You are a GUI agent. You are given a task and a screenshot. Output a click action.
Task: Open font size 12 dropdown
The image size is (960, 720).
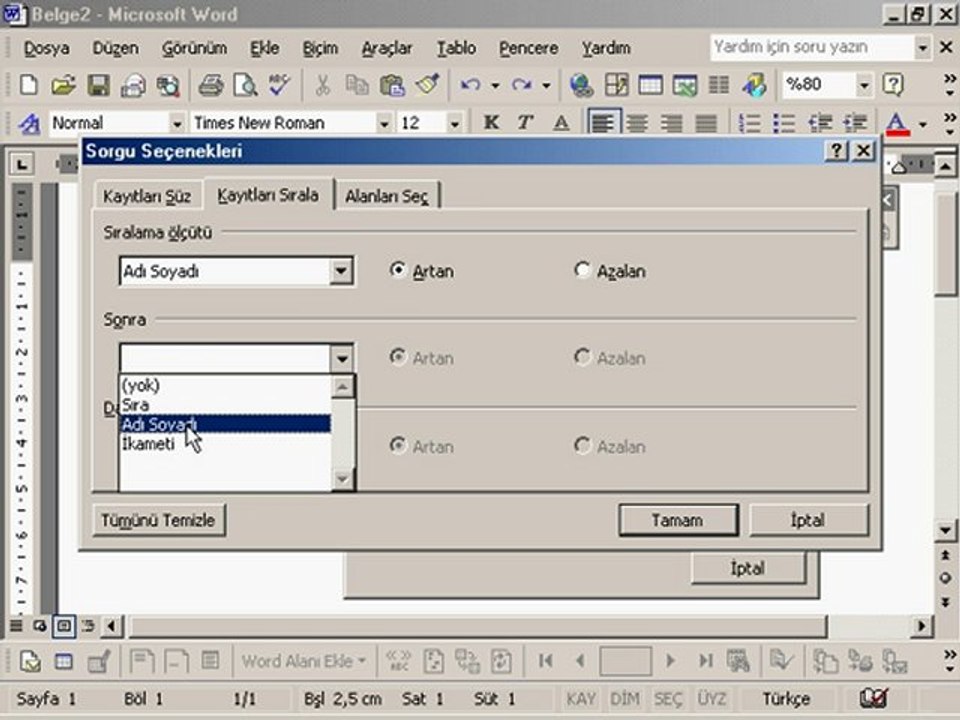454,124
